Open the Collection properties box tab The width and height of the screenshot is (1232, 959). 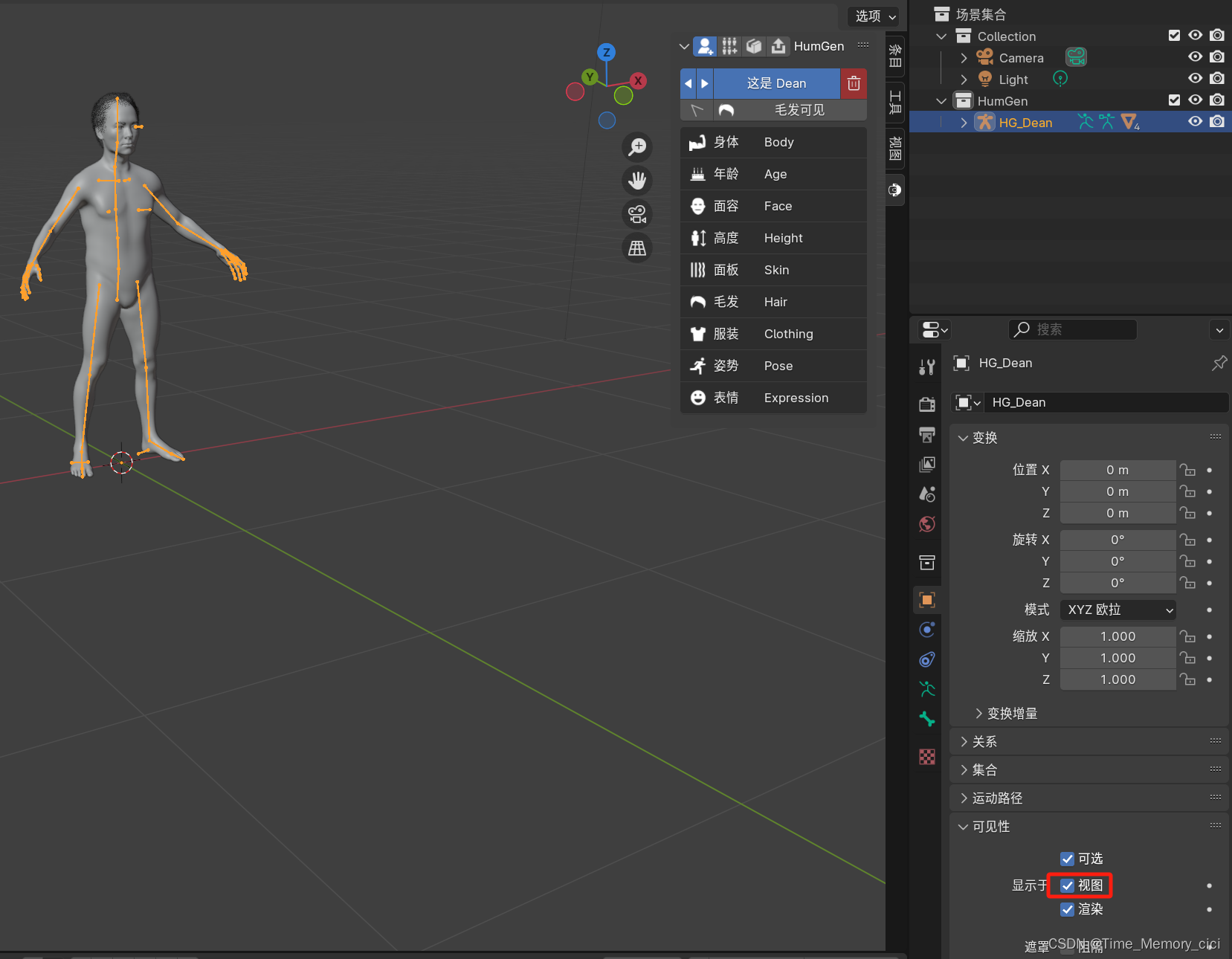pos(927,562)
